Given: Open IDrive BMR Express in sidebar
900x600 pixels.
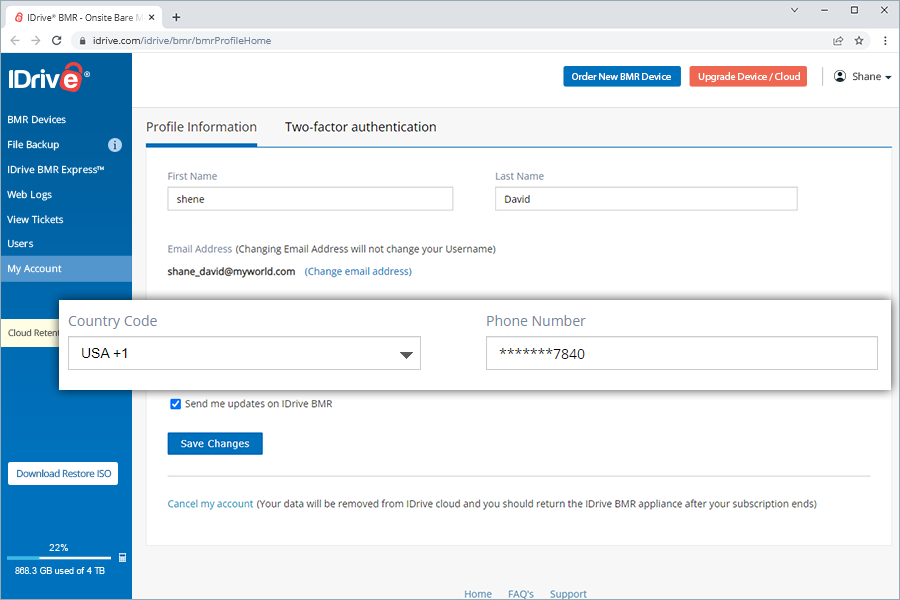Looking at the screenshot, I should coord(56,169).
